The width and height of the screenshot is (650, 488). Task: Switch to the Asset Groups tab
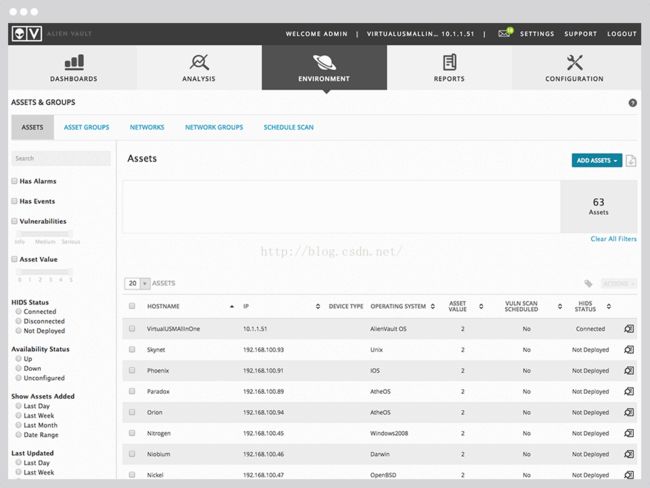click(87, 127)
